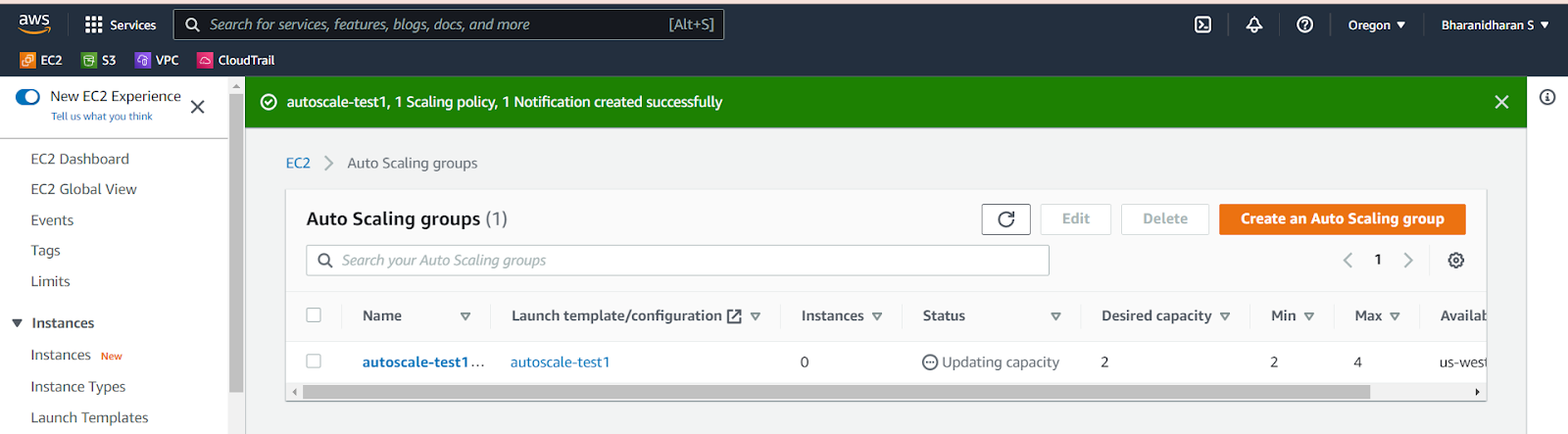This screenshot has width=1568, height=434.
Task: Click the table scrollbar right arrow
Action: coord(1478,392)
